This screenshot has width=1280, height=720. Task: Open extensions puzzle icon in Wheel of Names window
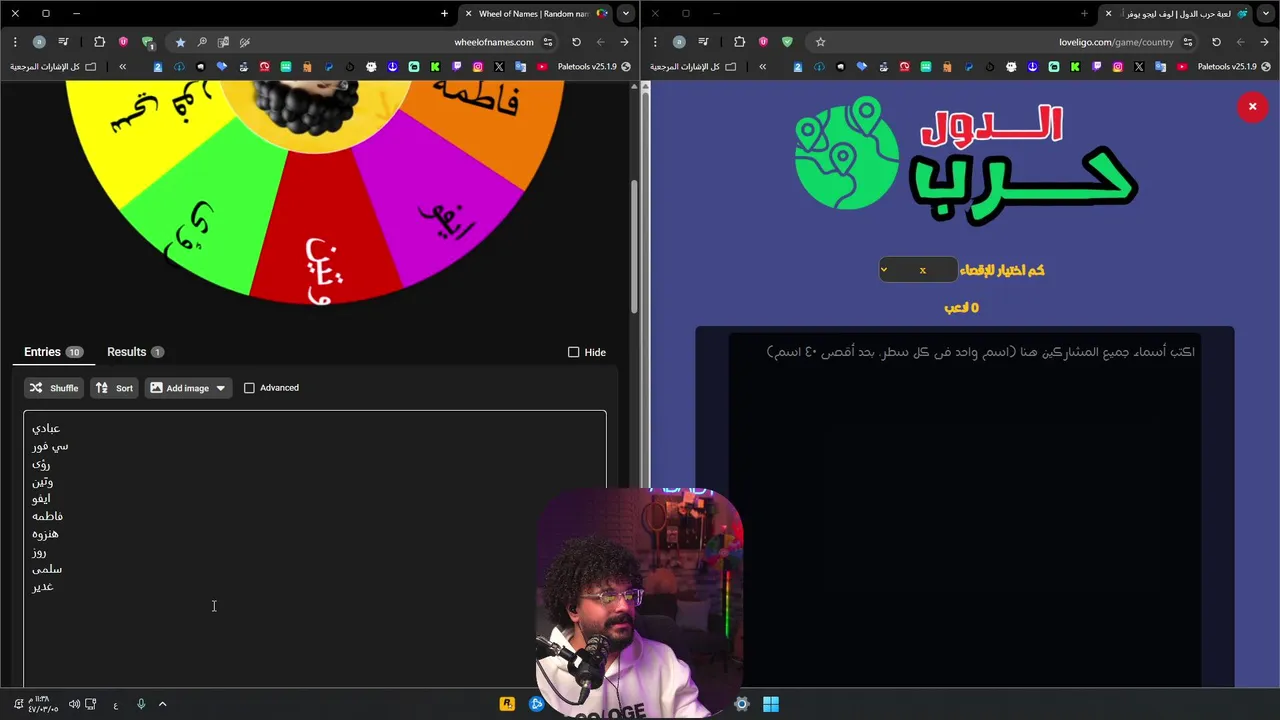pos(99,42)
